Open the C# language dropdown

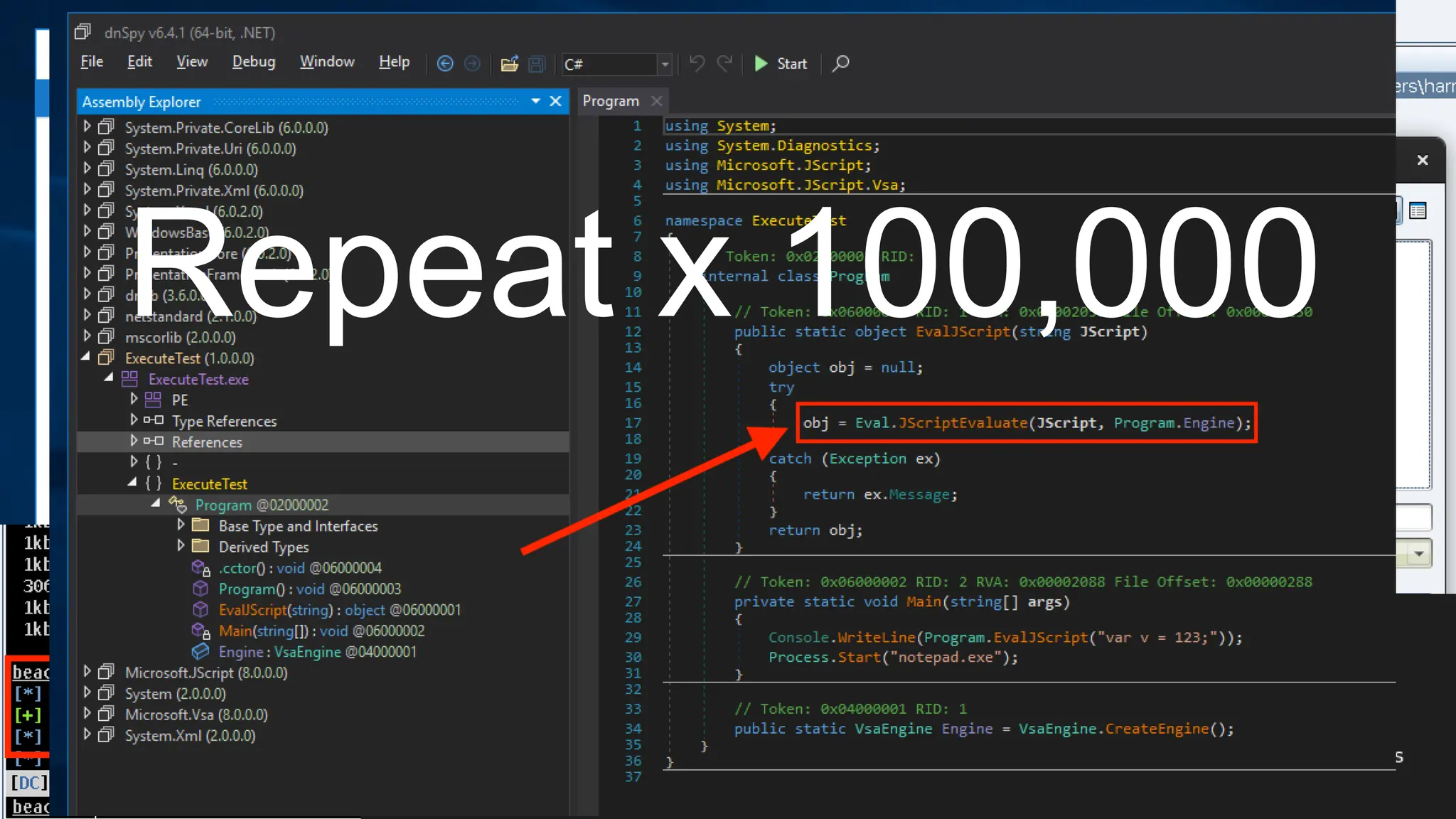click(665, 65)
